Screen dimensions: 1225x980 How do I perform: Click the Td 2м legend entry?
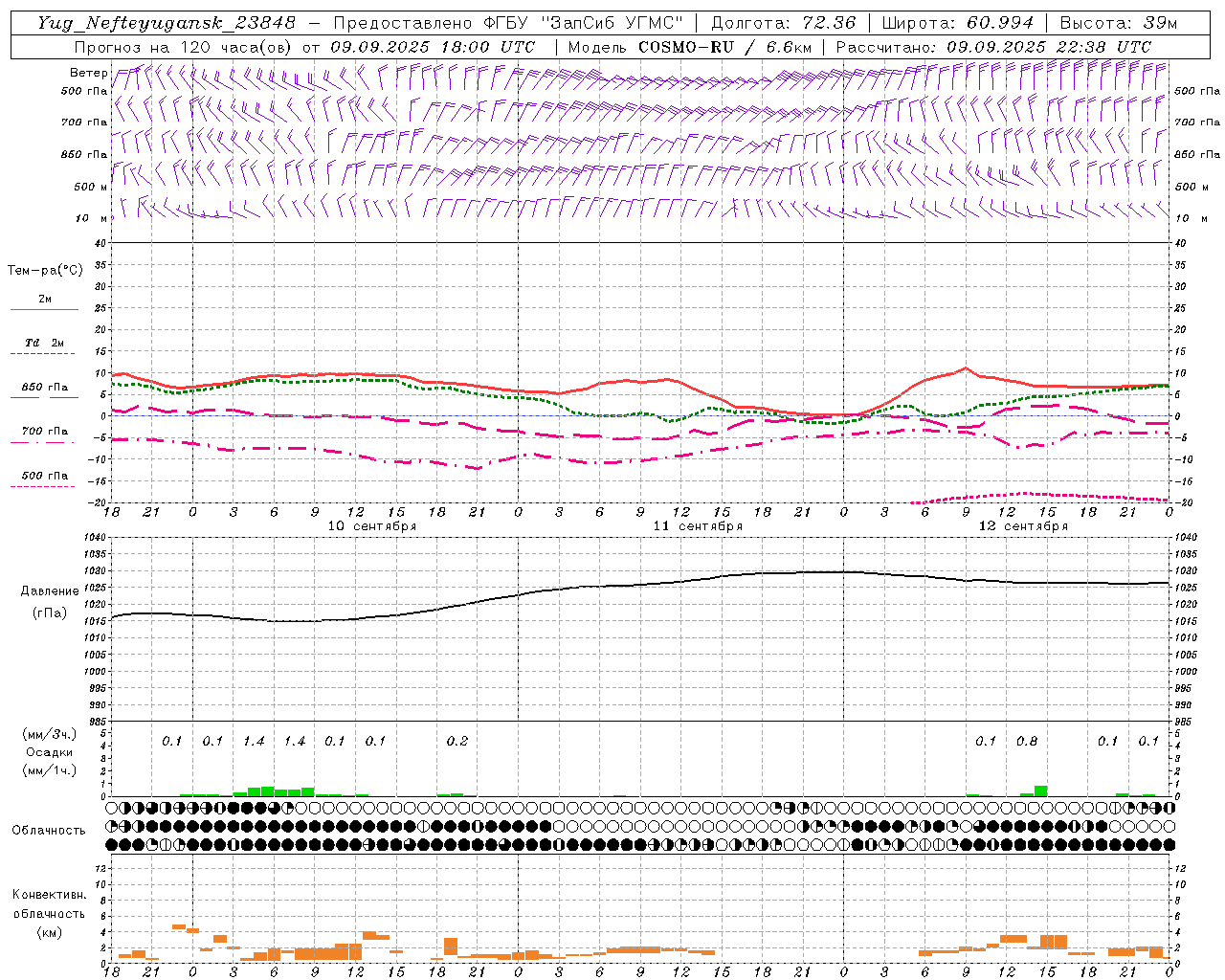tap(45, 343)
